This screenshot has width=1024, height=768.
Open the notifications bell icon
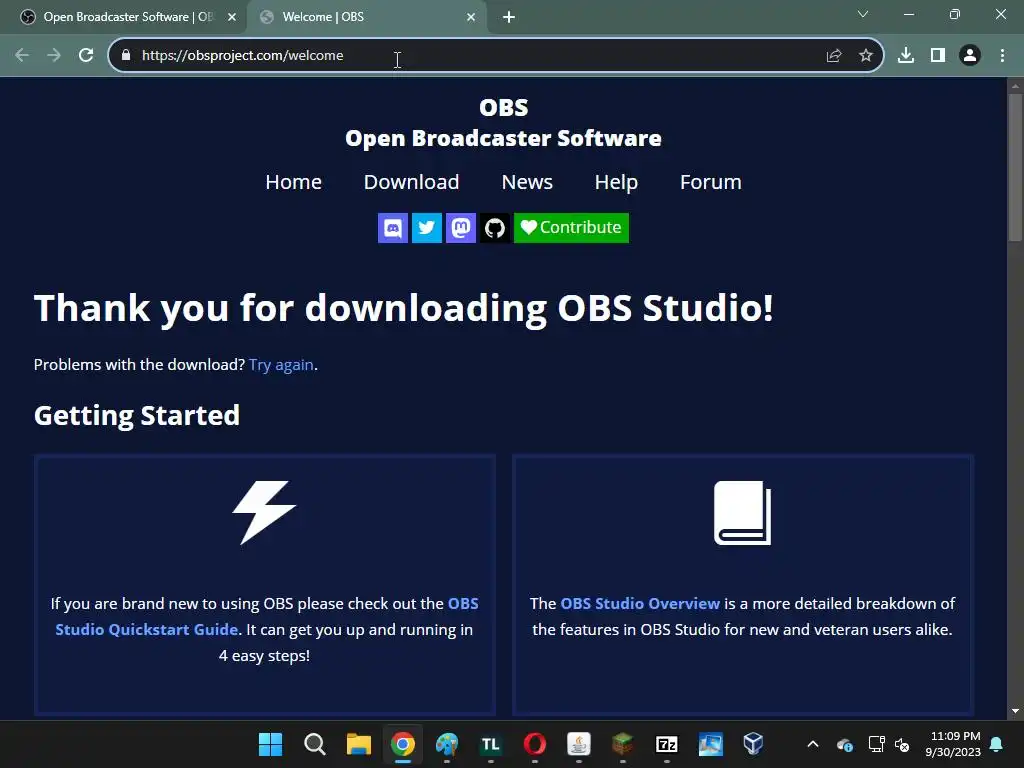click(x=997, y=744)
